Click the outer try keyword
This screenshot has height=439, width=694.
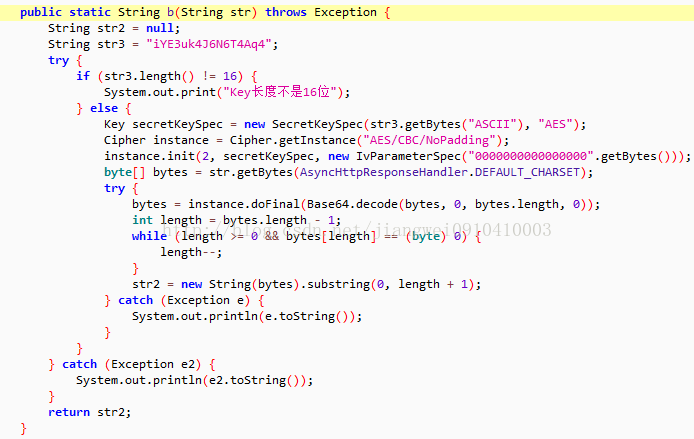pos(58,60)
